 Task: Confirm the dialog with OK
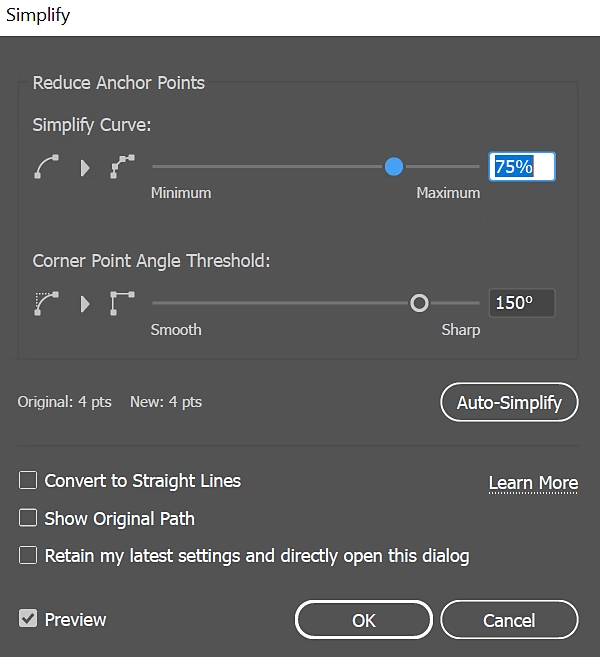364,620
